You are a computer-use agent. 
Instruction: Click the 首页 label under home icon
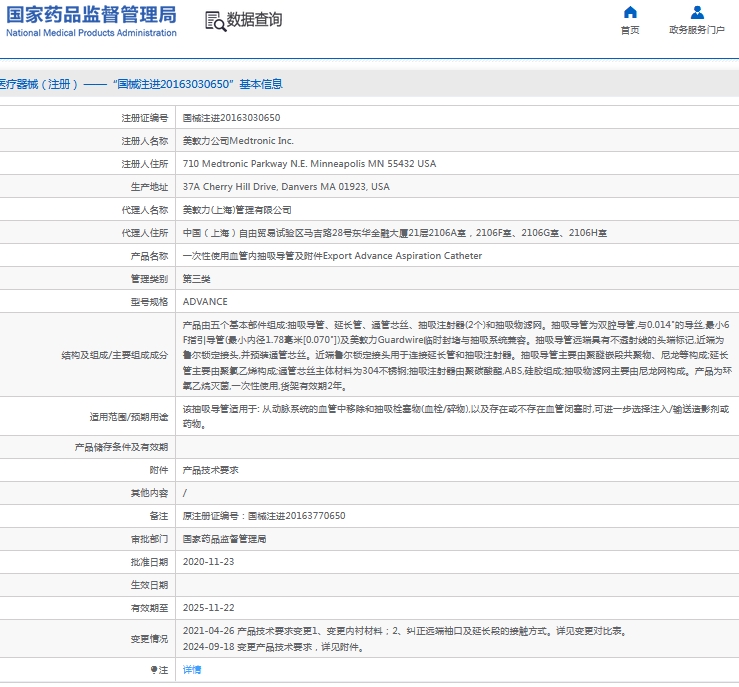630,30
